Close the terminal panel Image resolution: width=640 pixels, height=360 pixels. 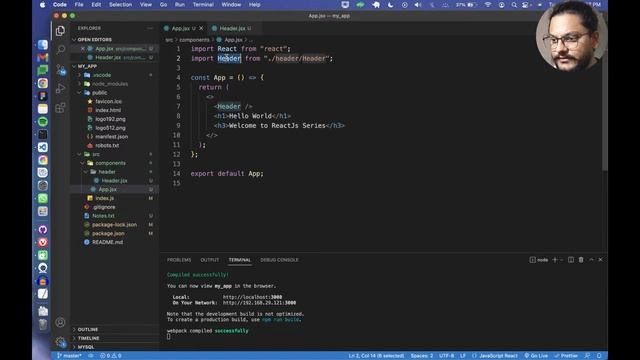[600, 260]
